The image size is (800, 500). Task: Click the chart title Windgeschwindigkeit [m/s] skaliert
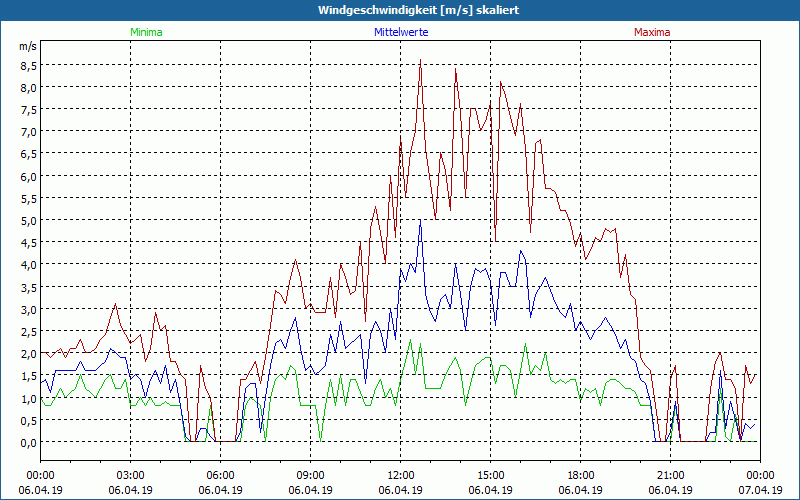pyautogui.click(x=418, y=10)
